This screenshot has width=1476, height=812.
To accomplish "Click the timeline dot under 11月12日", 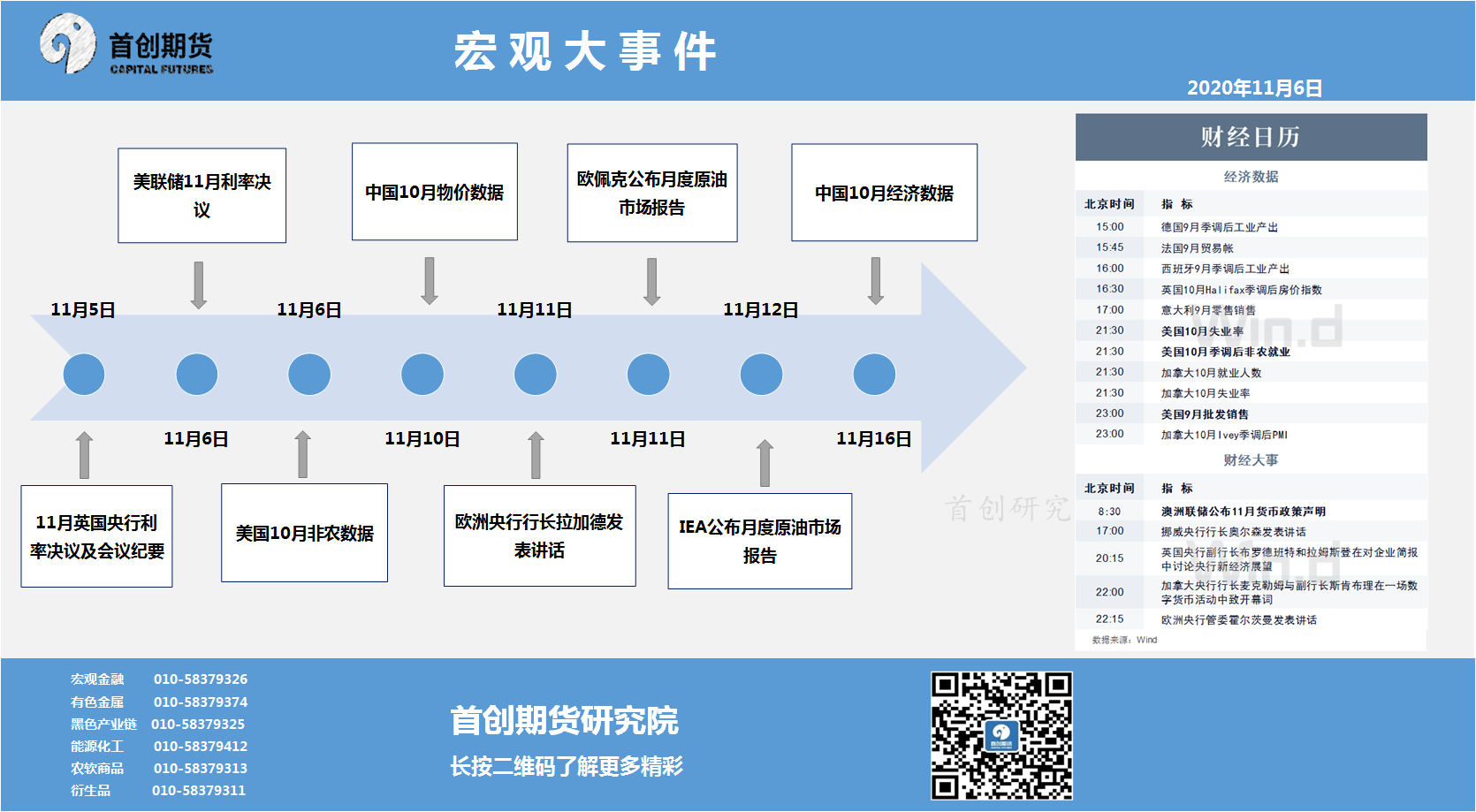I will [762, 375].
